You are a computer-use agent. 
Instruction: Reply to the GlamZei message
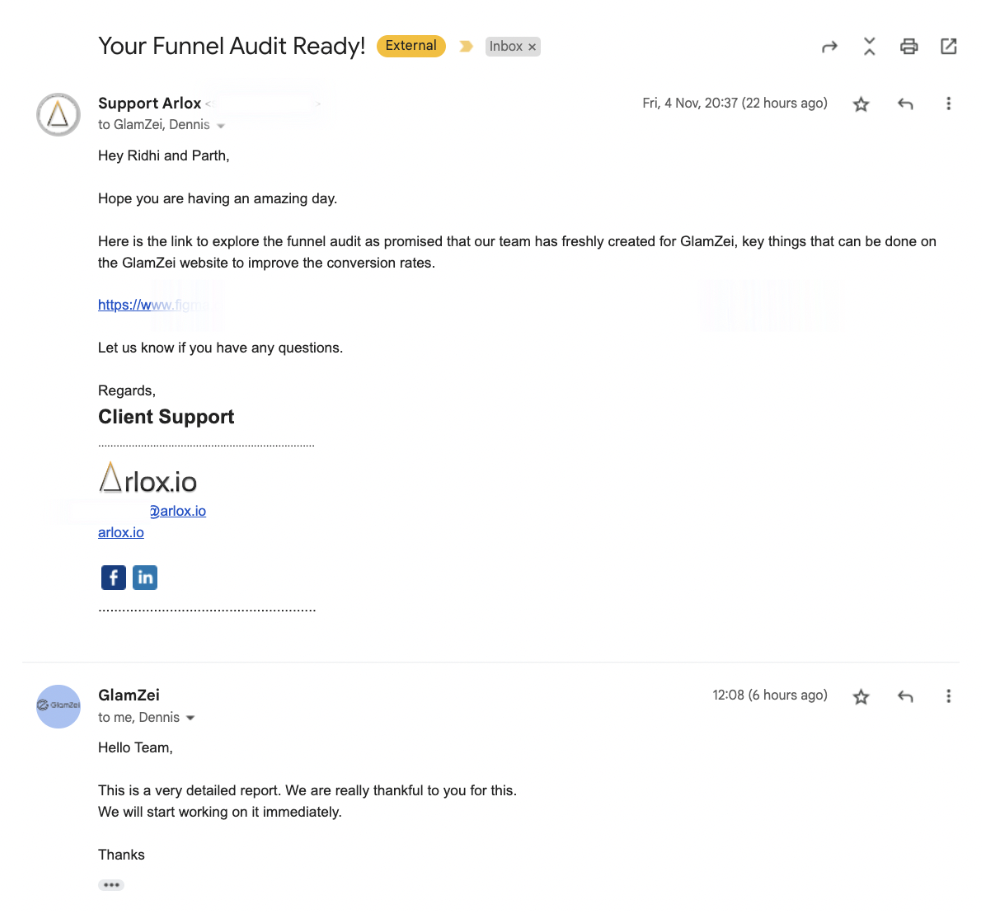905,696
